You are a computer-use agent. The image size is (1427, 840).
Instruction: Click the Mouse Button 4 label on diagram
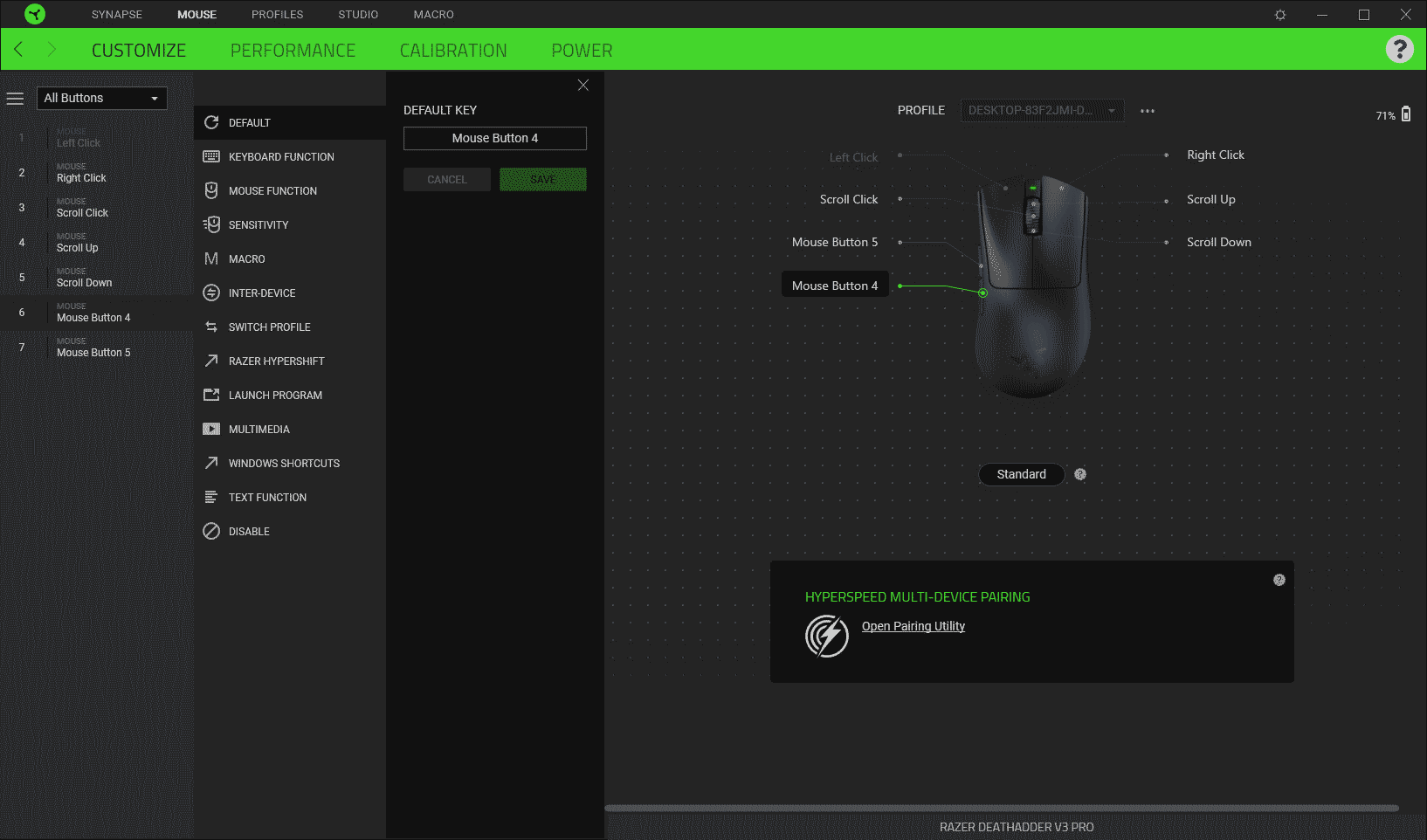click(835, 286)
